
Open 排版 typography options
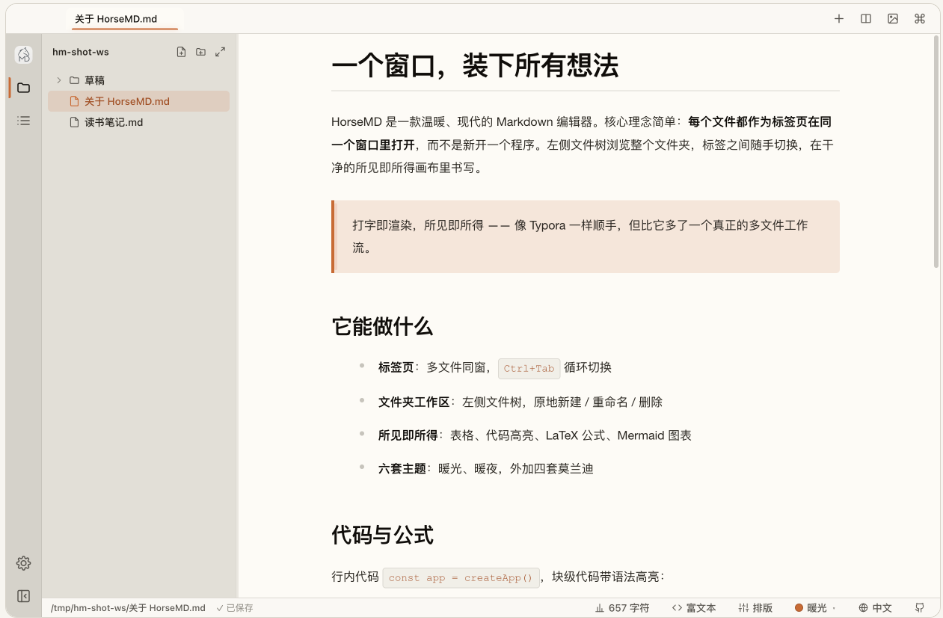[755, 608]
